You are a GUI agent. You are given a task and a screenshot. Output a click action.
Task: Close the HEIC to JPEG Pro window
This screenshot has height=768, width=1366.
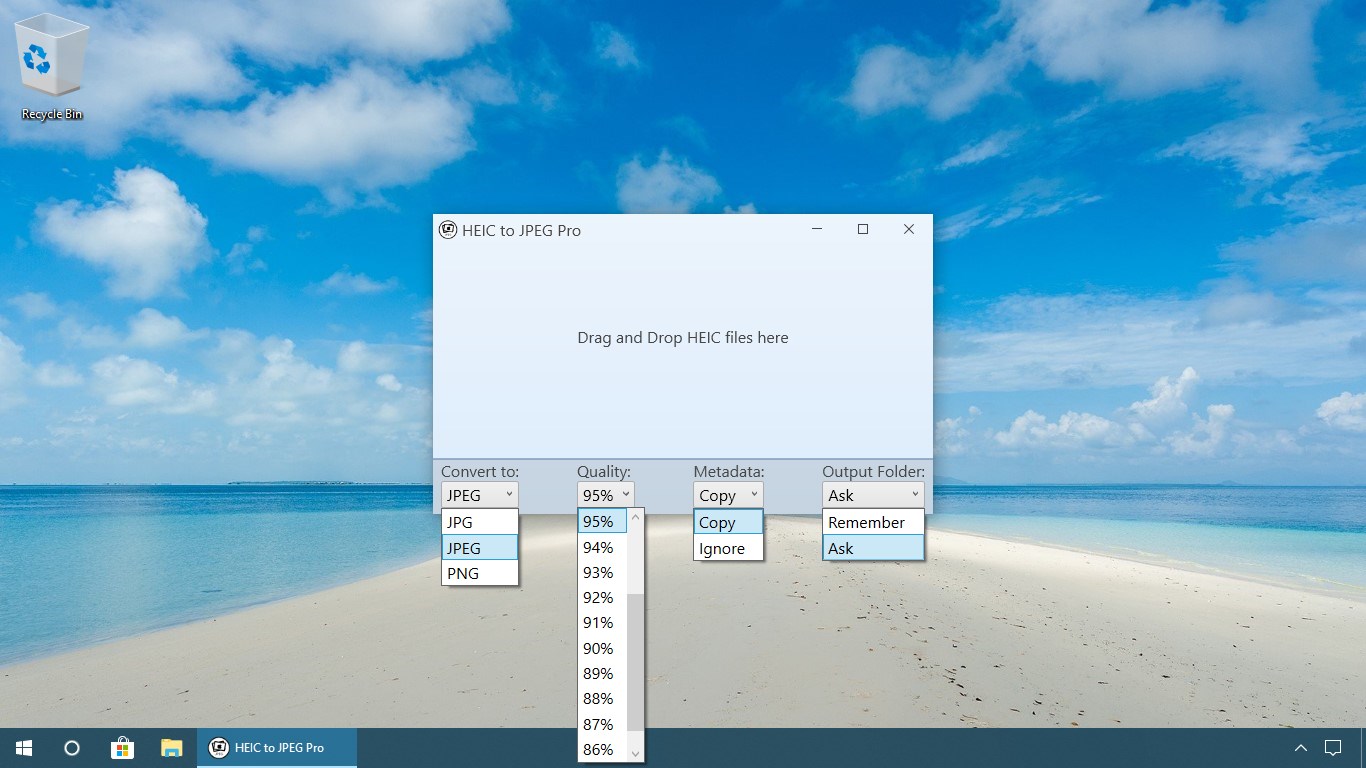pos(909,229)
